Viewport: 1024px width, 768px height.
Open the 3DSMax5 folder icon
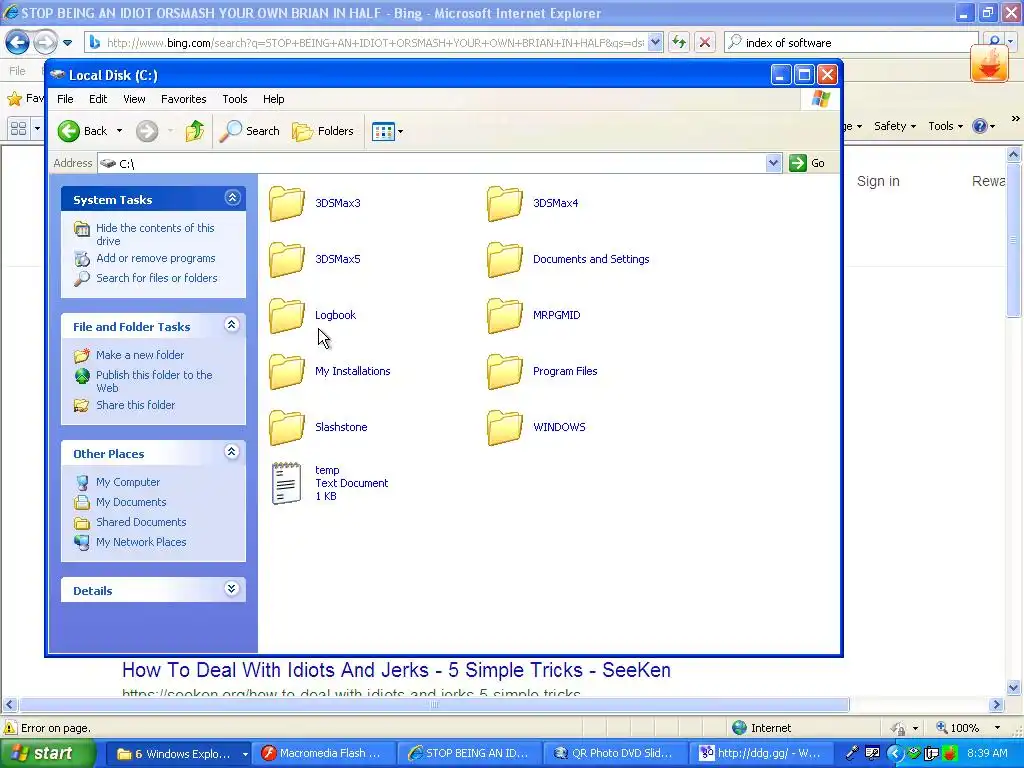point(287,259)
